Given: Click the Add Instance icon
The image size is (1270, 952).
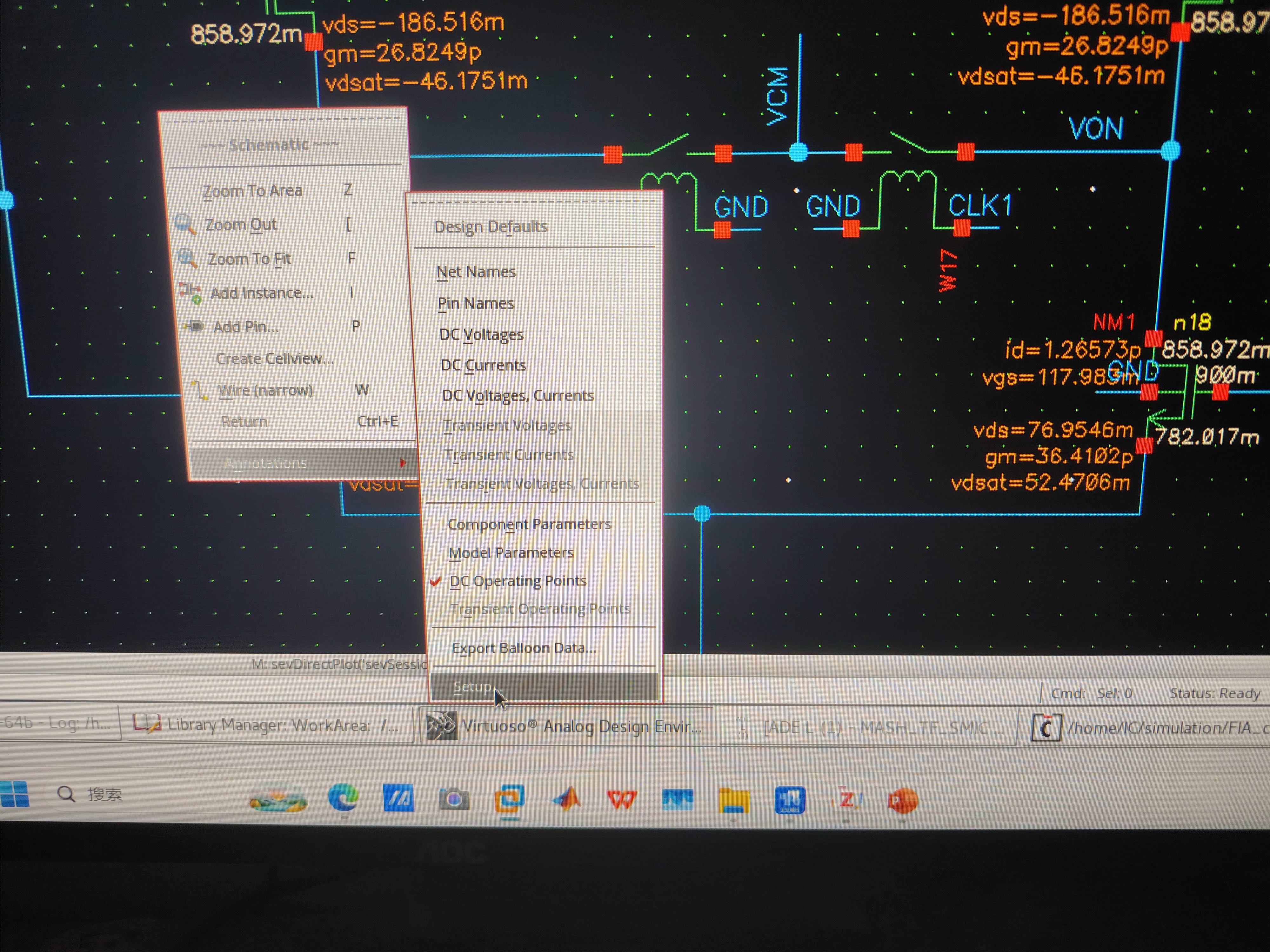Looking at the screenshot, I should pos(190,292).
